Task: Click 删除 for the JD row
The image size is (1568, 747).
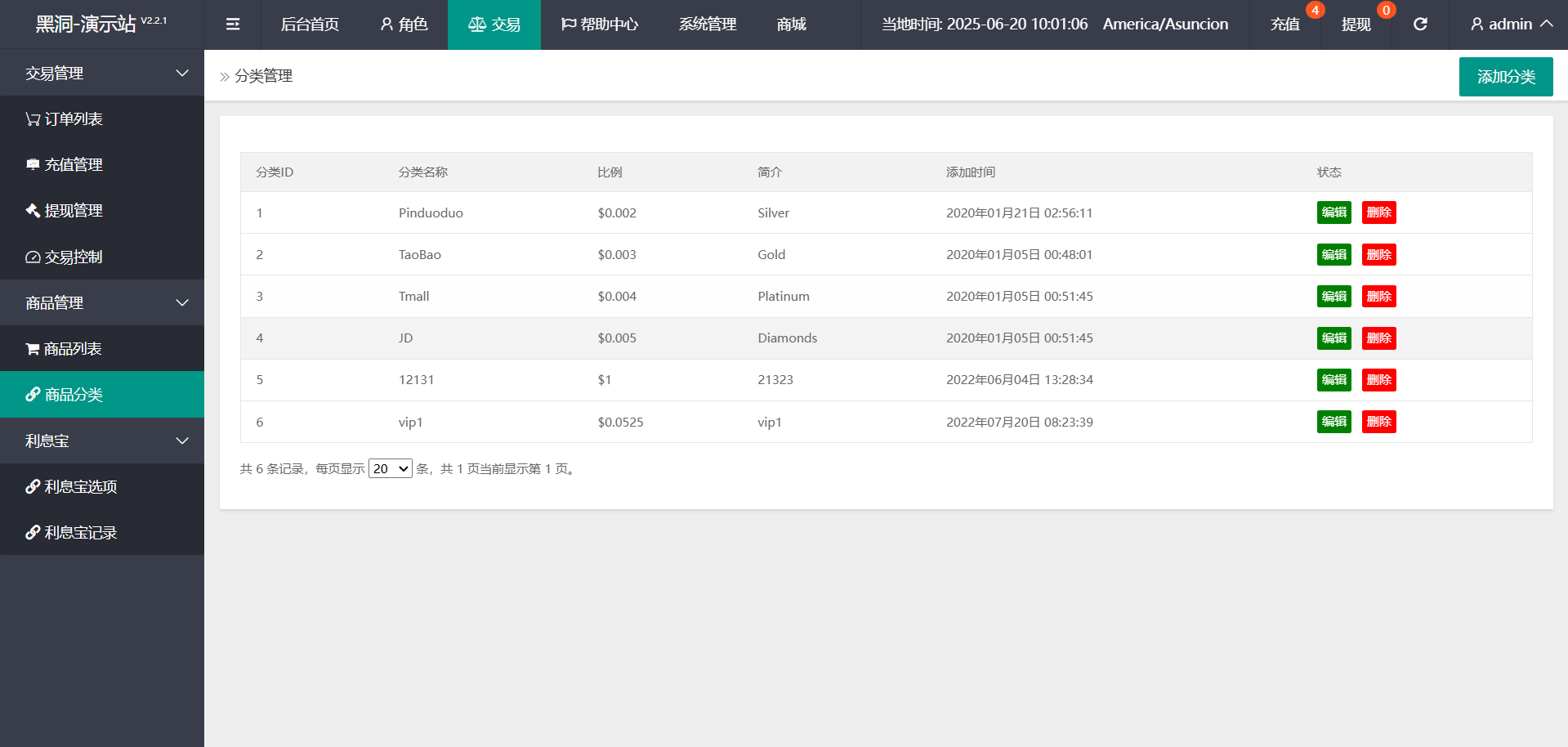Action: click(1379, 338)
